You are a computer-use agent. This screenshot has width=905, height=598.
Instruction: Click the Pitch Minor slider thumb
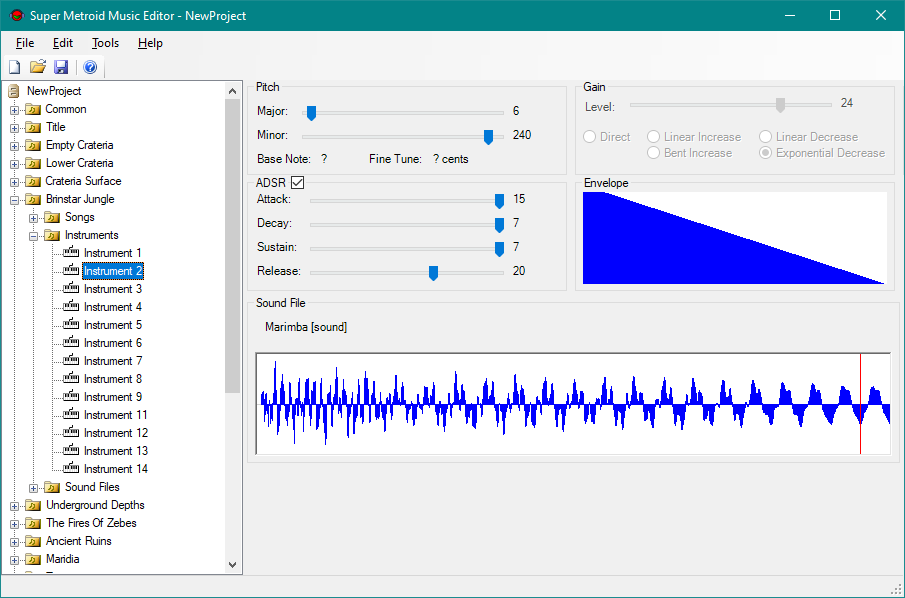tap(488, 136)
